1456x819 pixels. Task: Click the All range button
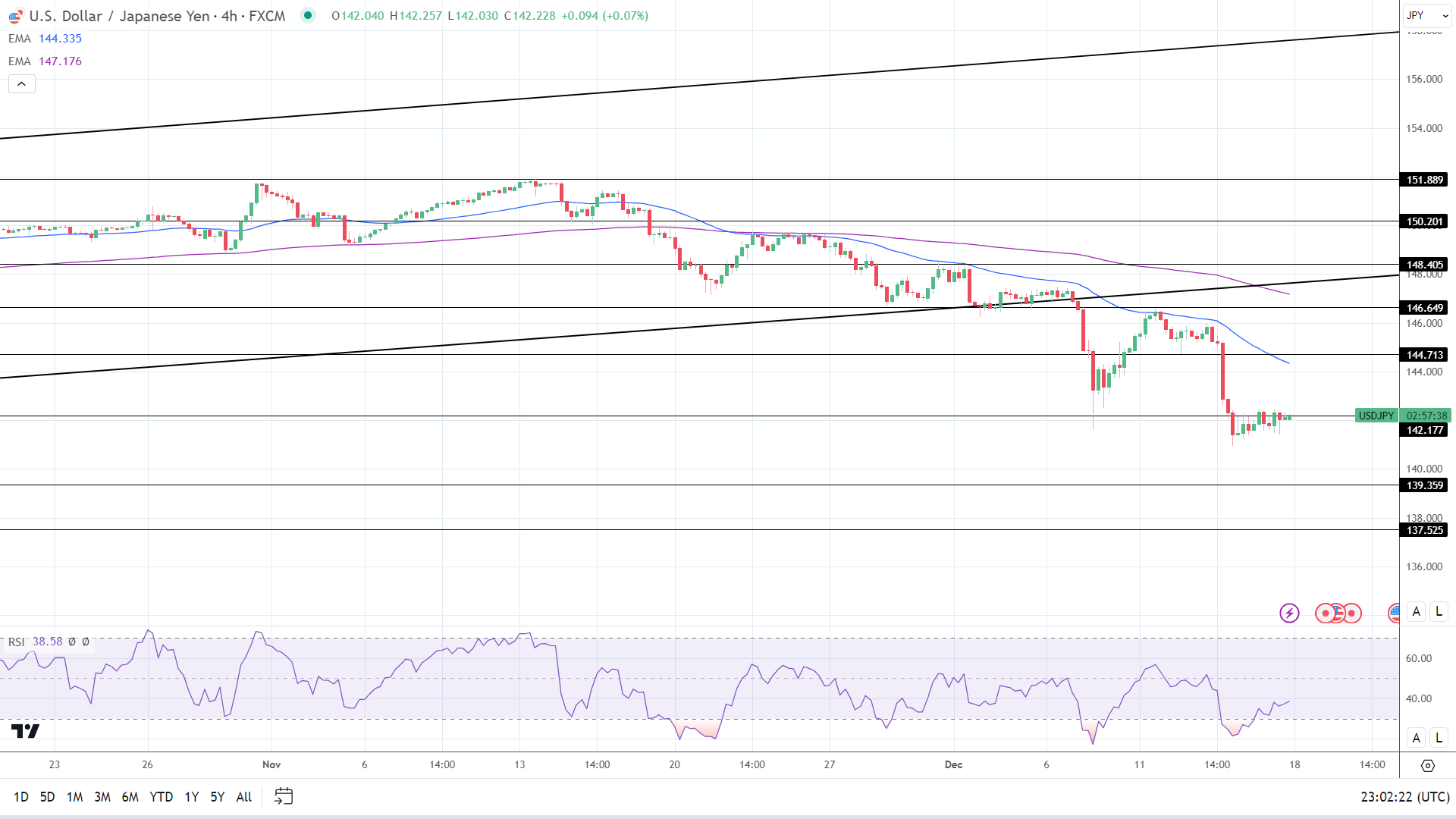click(243, 796)
